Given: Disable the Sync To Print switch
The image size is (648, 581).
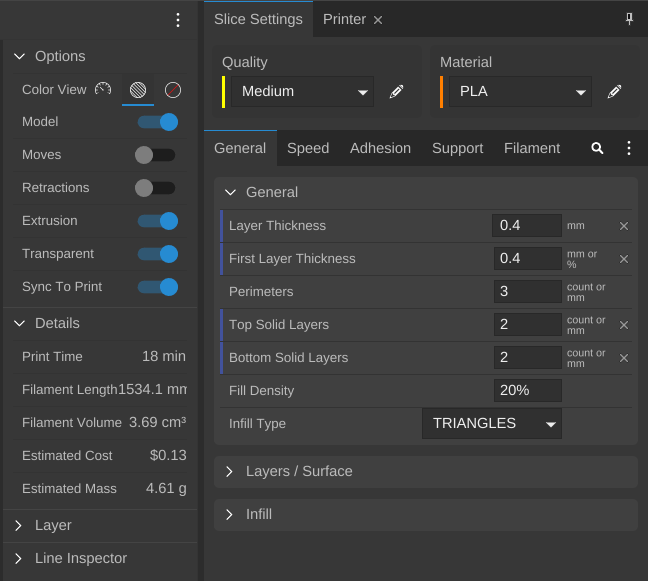Looking at the screenshot, I should [157, 287].
